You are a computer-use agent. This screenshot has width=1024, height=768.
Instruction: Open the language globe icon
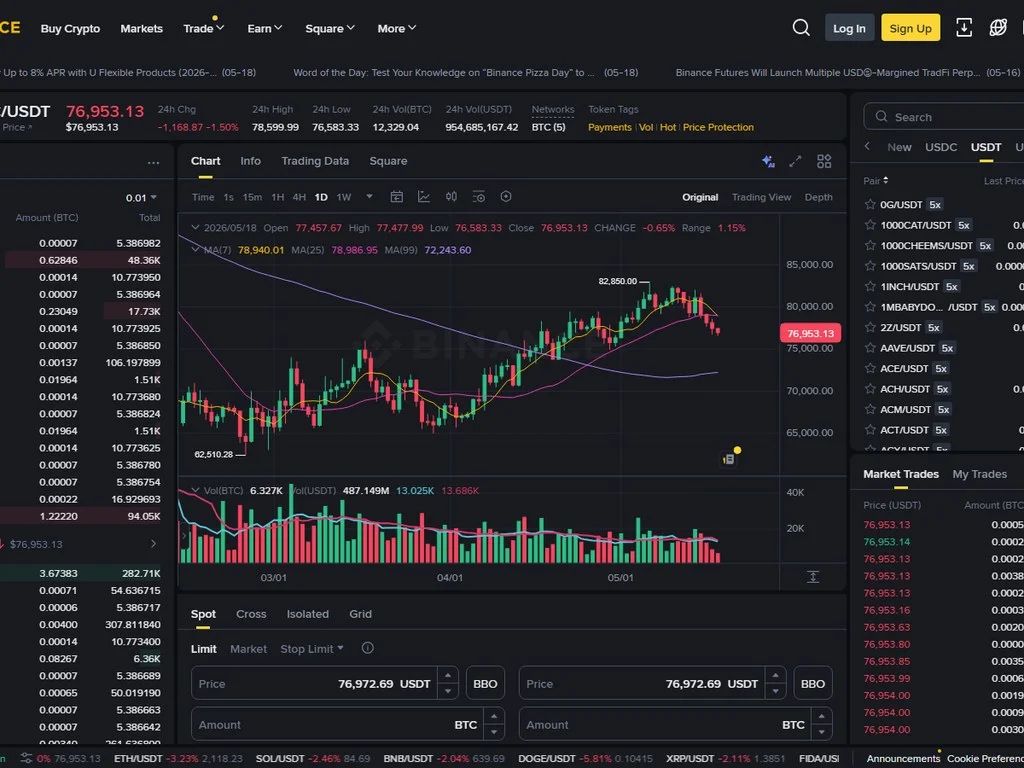point(998,28)
